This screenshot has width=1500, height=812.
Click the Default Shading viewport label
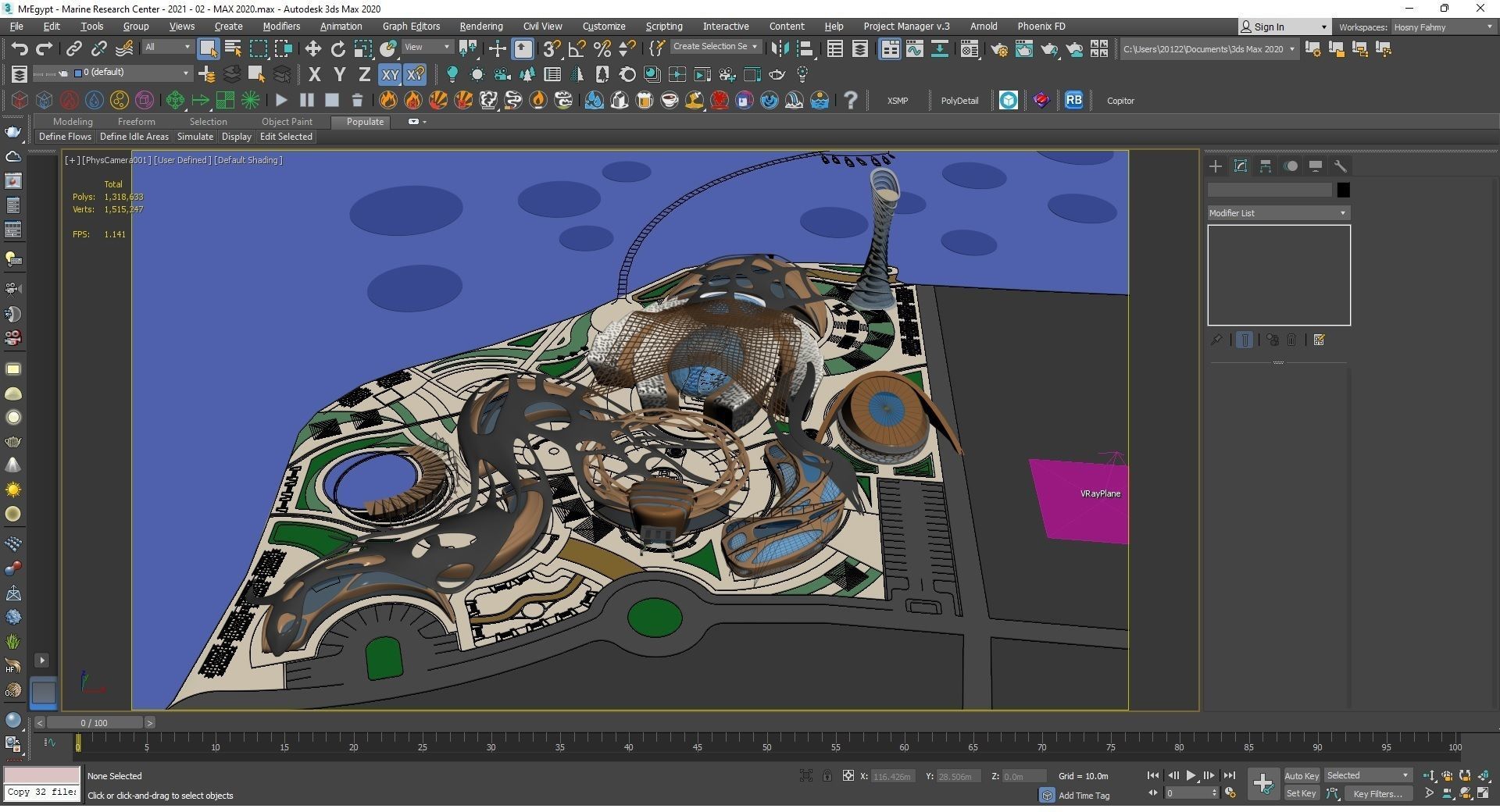pos(248,160)
